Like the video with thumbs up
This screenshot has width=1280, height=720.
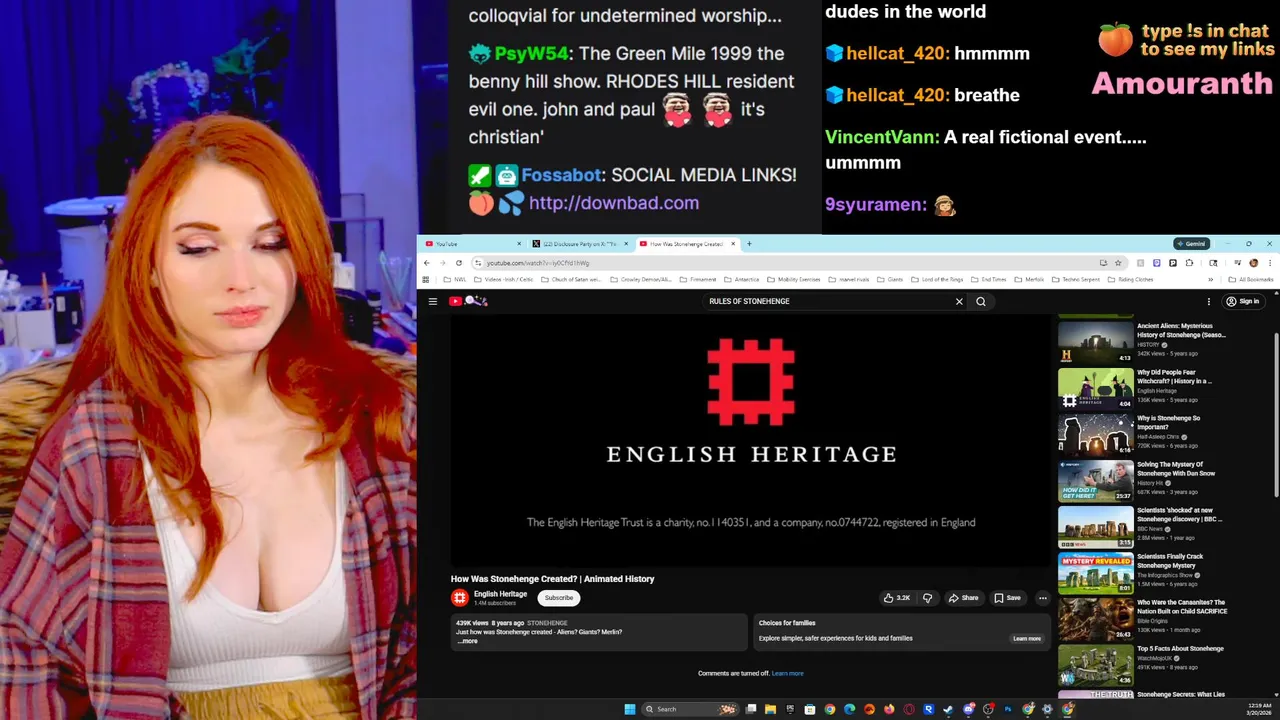click(x=897, y=598)
